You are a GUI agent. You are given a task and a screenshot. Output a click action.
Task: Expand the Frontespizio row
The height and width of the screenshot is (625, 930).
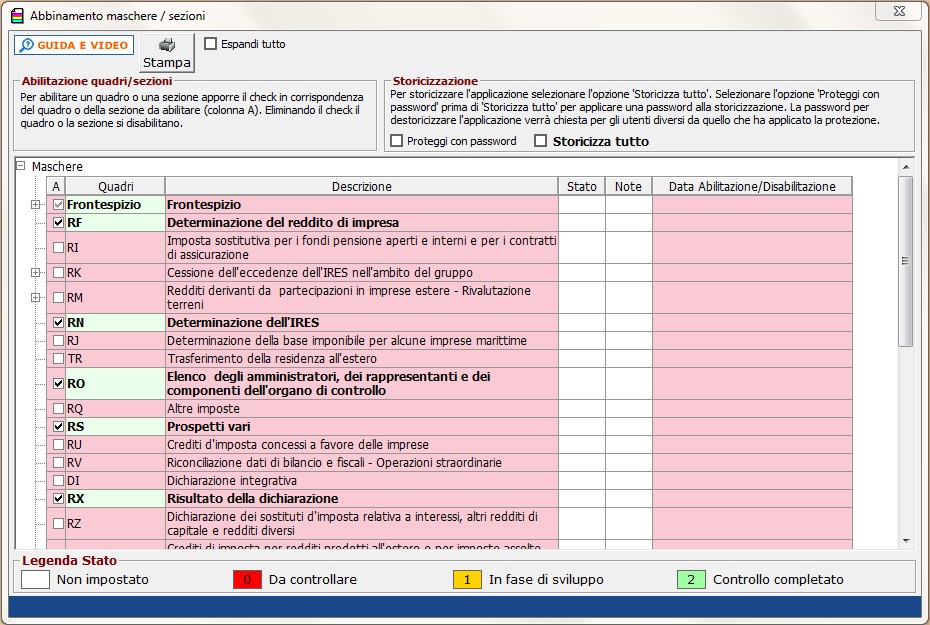36,205
